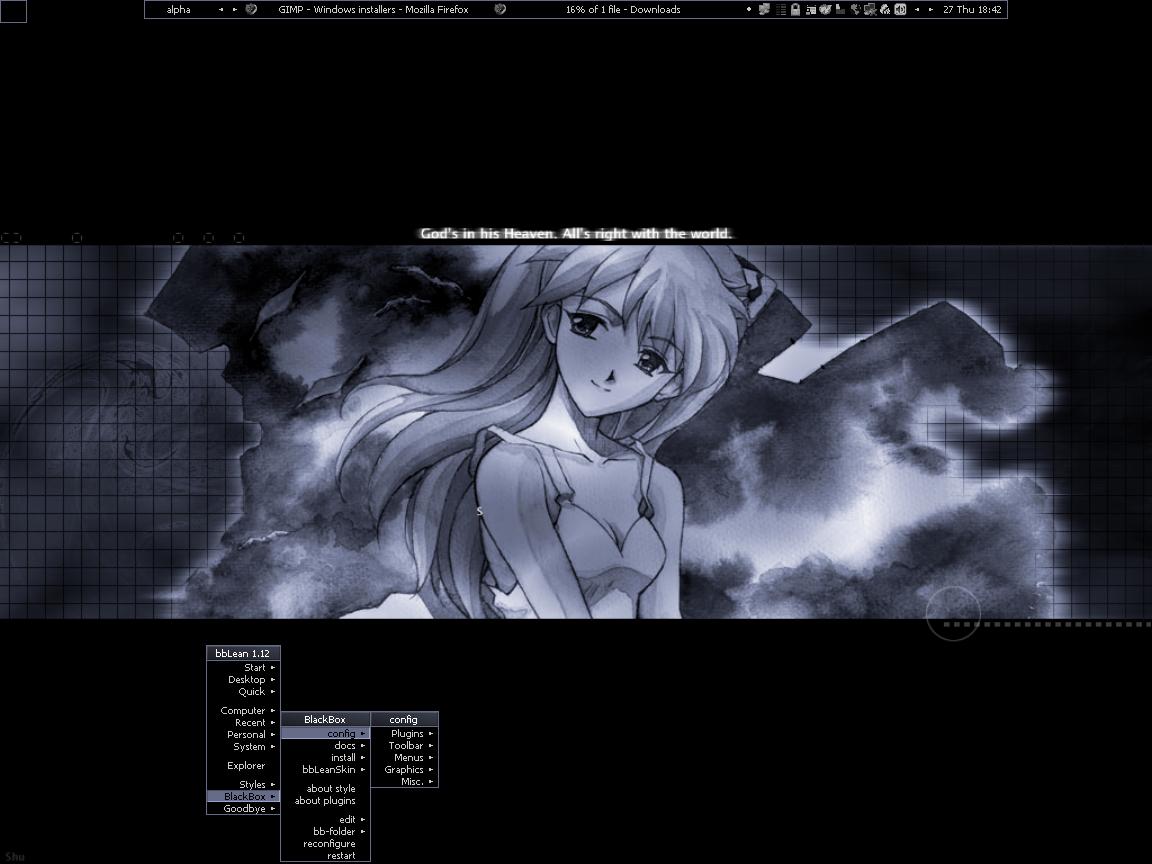Viewport: 1152px width, 864px height.
Task: Open the Graphics config submenu
Action: click(x=405, y=770)
